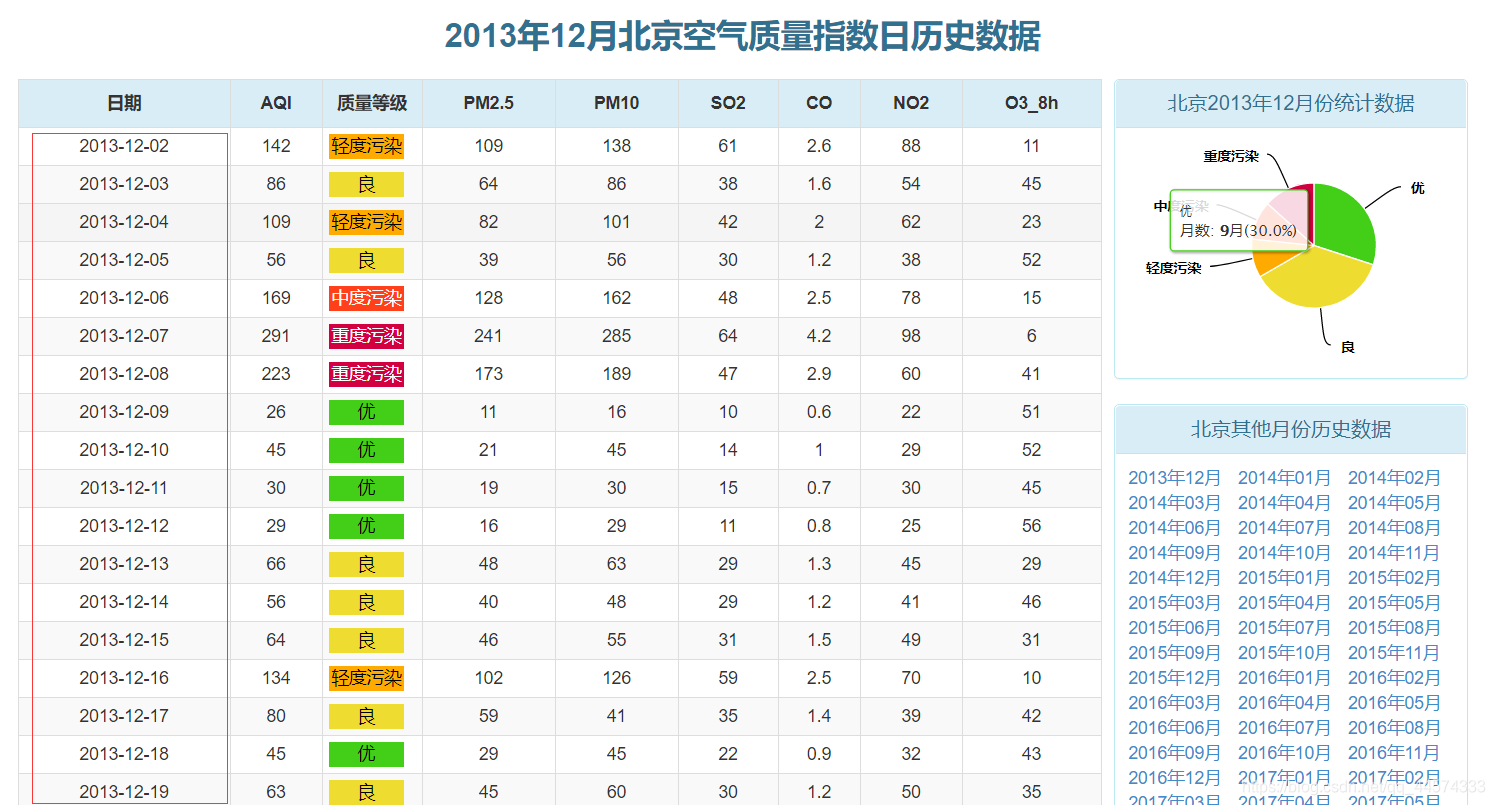
Task: Open the 2014年01月 history link
Action: [1285, 478]
